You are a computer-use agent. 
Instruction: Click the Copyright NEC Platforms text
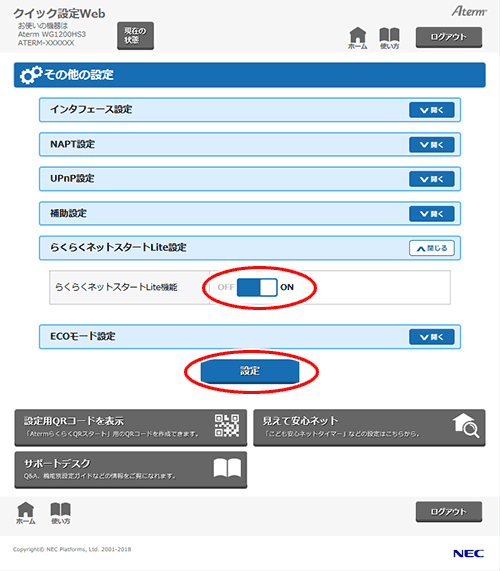[72, 550]
